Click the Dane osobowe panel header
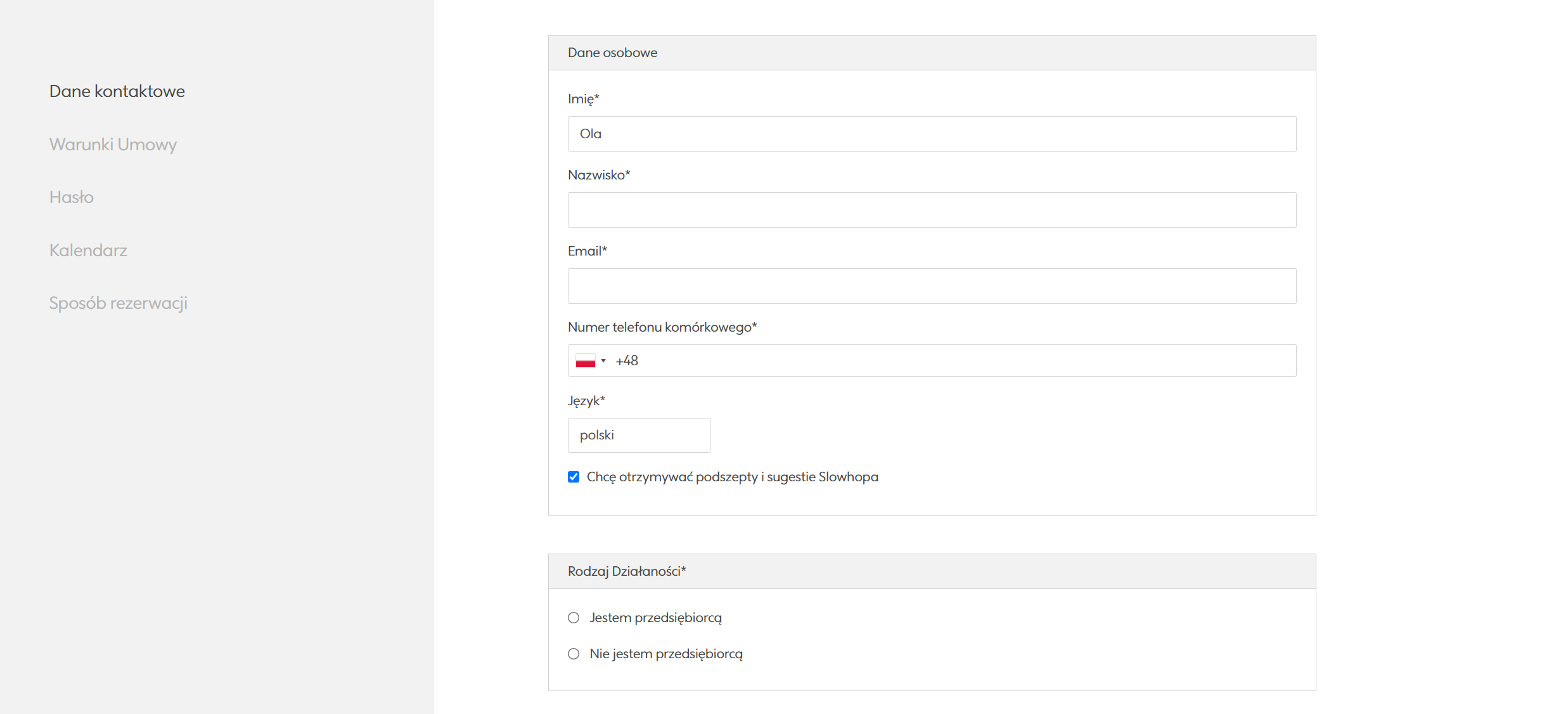This screenshot has width=1568, height=714. [932, 53]
